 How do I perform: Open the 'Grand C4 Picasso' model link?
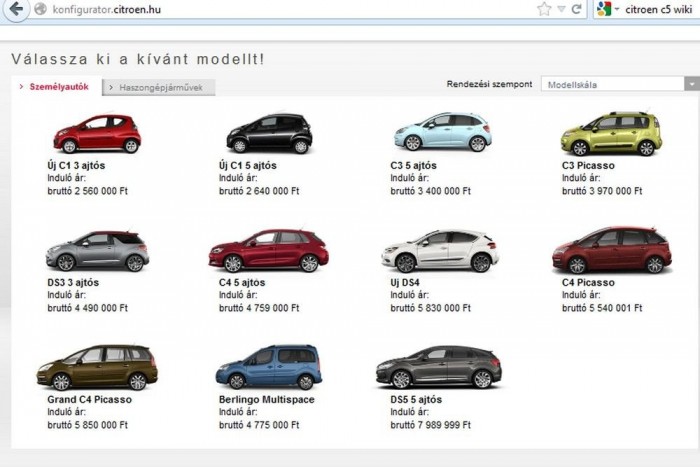tap(89, 399)
